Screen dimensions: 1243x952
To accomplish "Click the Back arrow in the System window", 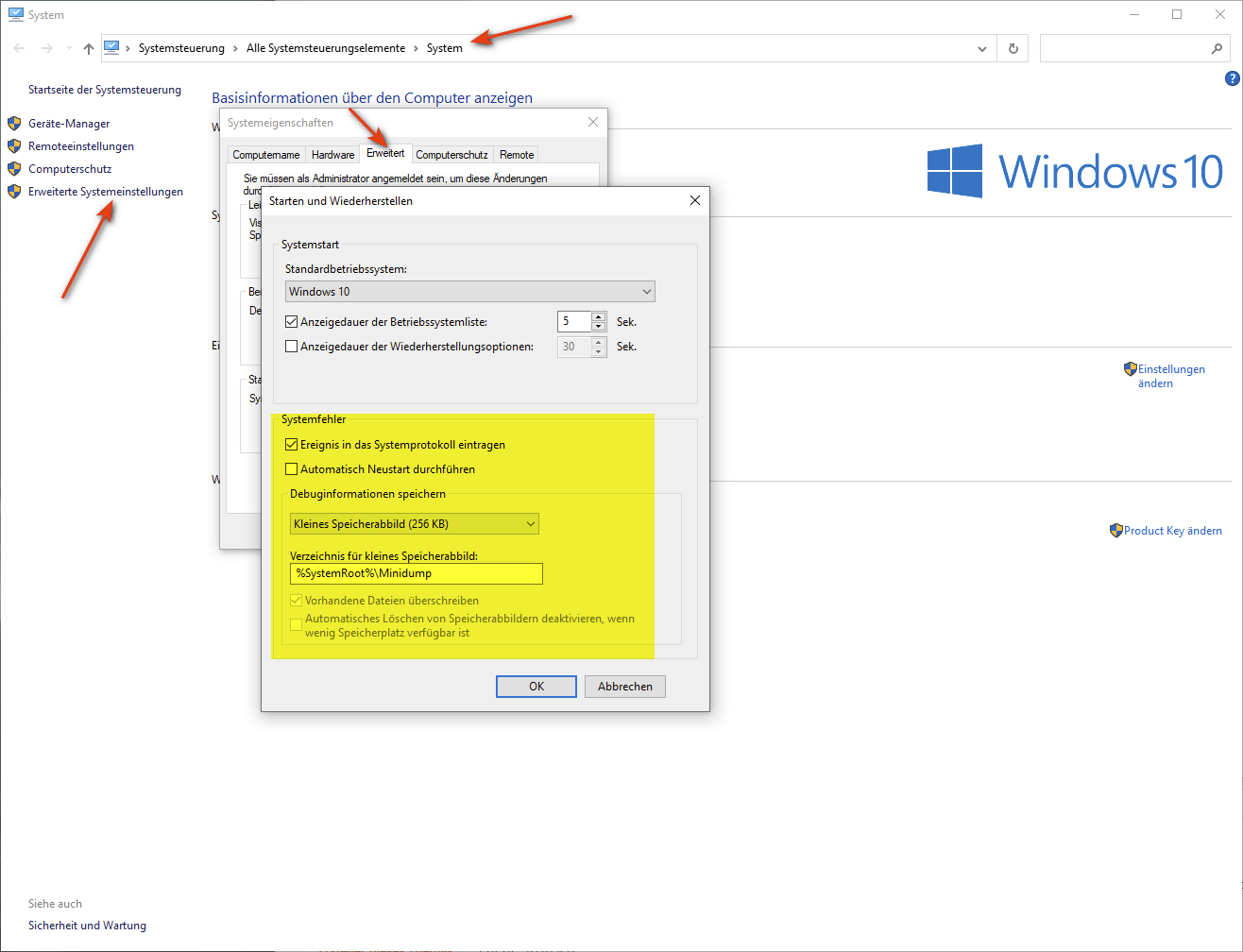I will coord(19,48).
